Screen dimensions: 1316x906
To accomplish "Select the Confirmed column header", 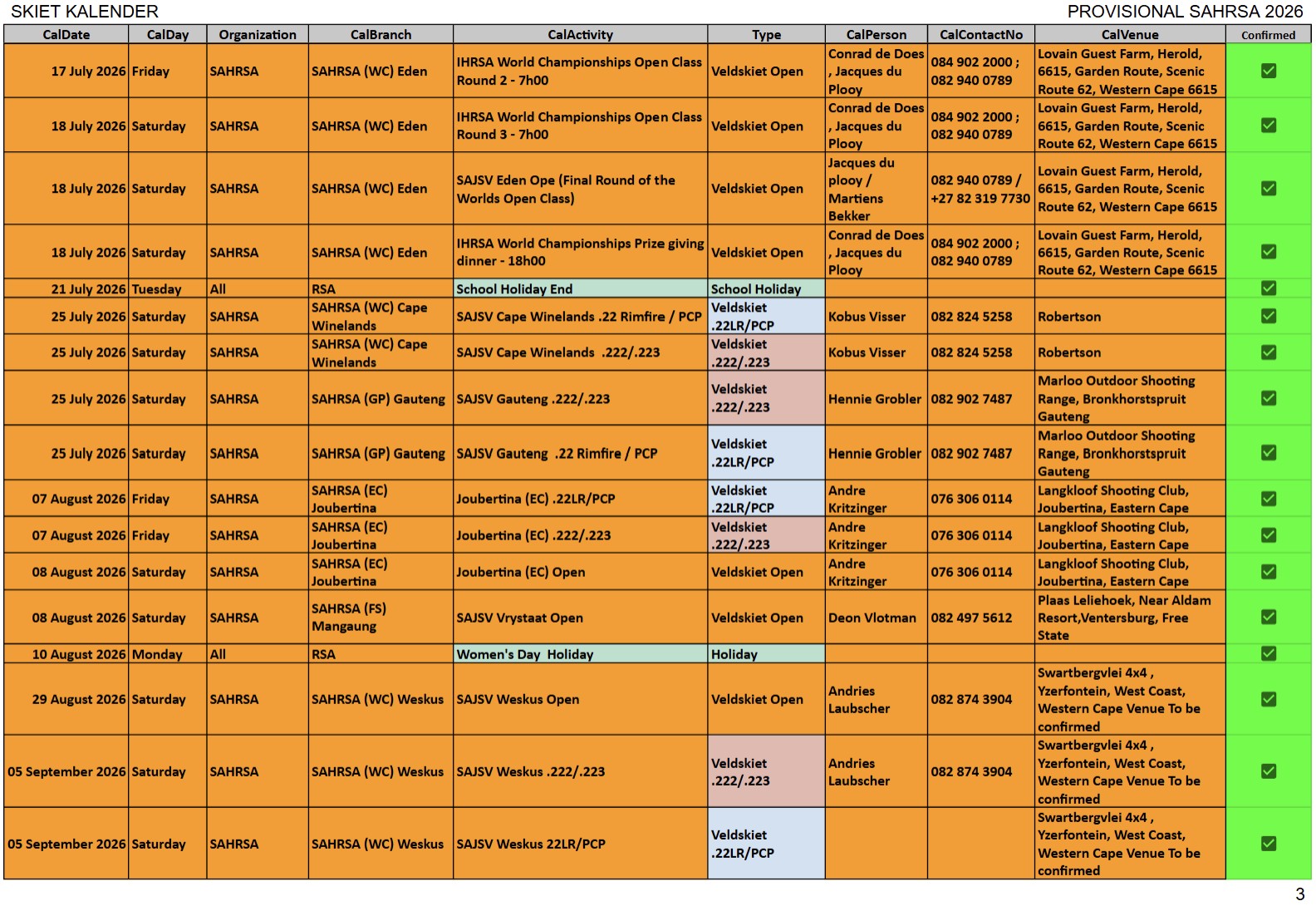I will click(1268, 35).
